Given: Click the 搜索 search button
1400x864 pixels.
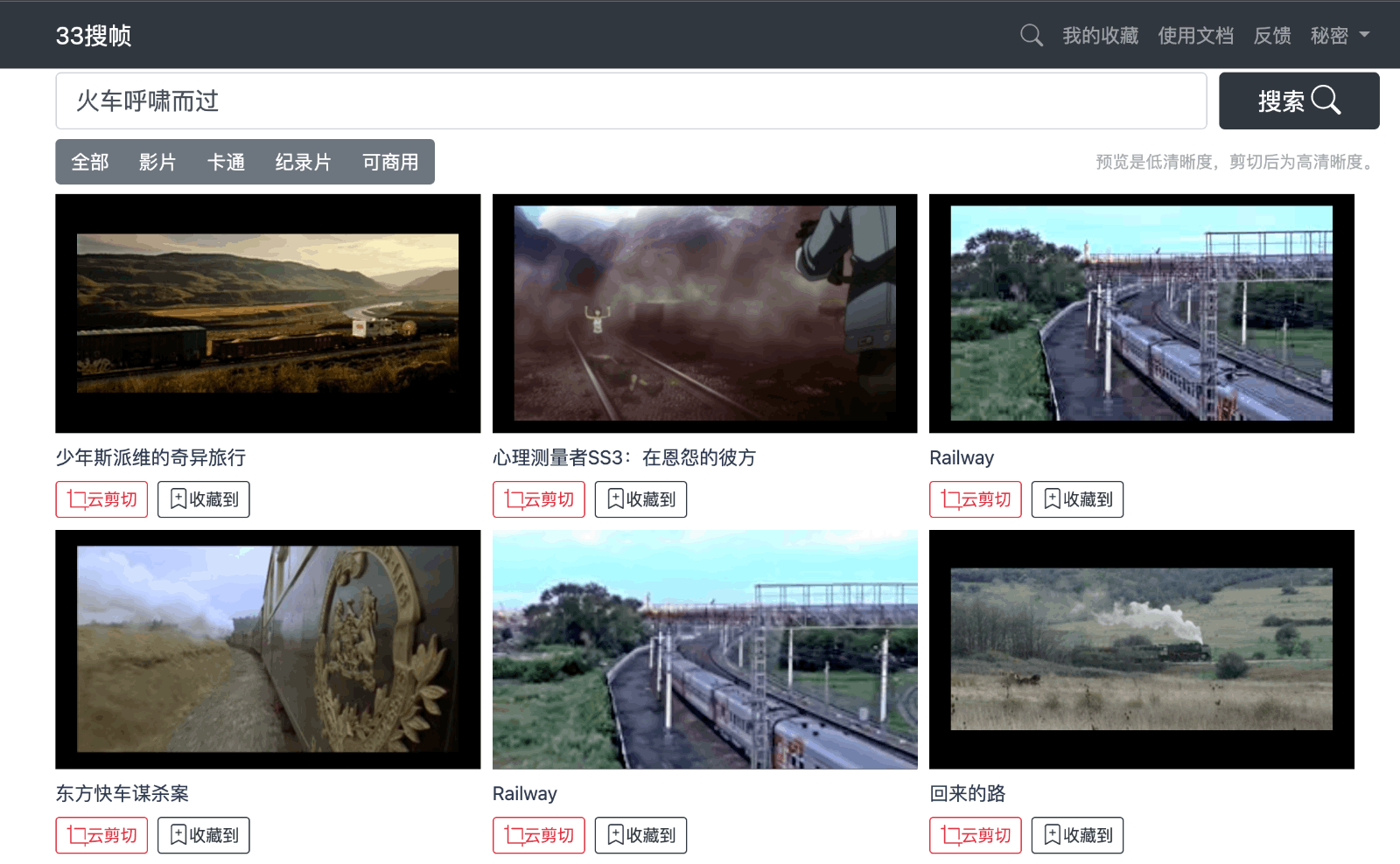Looking at the screenshot, I should click(x=1298, y=101).
